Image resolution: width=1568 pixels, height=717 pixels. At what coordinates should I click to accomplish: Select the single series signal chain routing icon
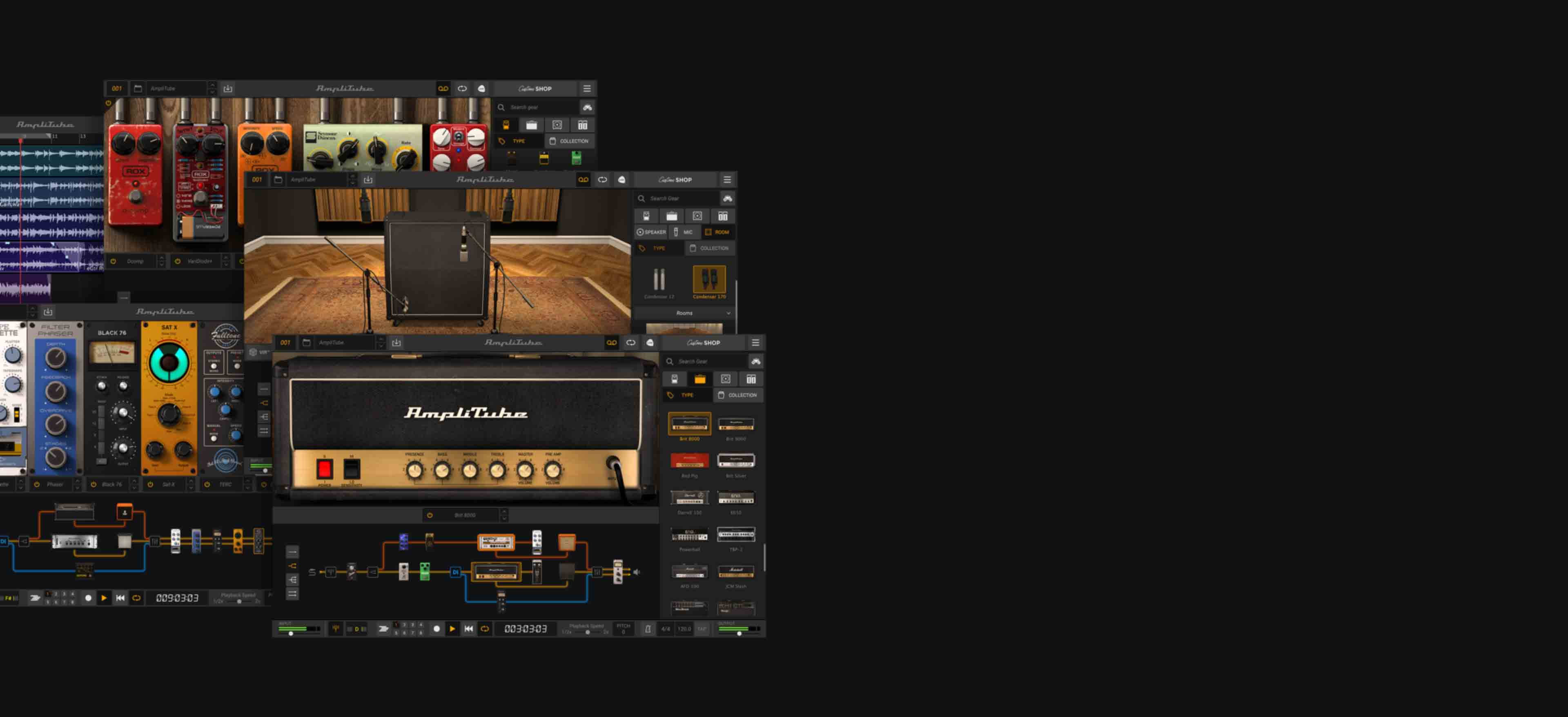(x=293, y=552)
